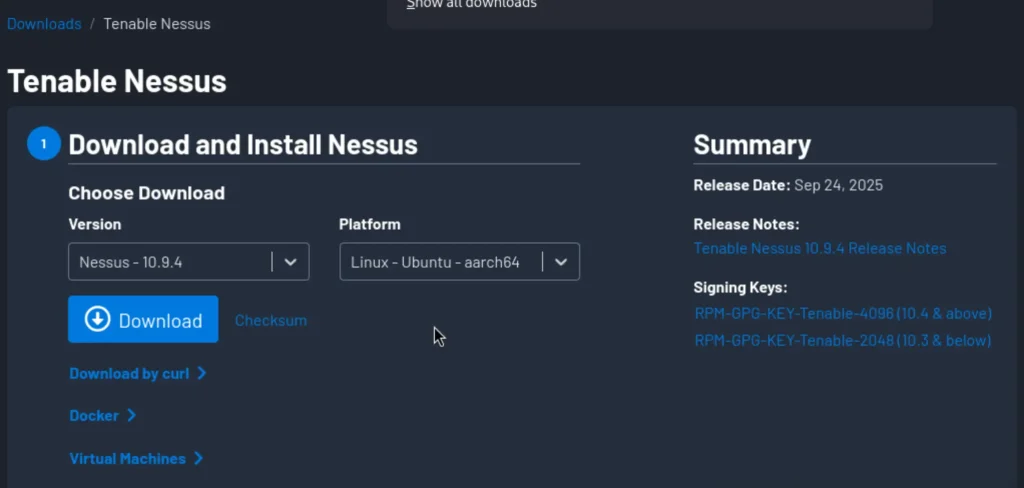
Task: Expand the Virtual Machines section
Action: tap(127, 458)
